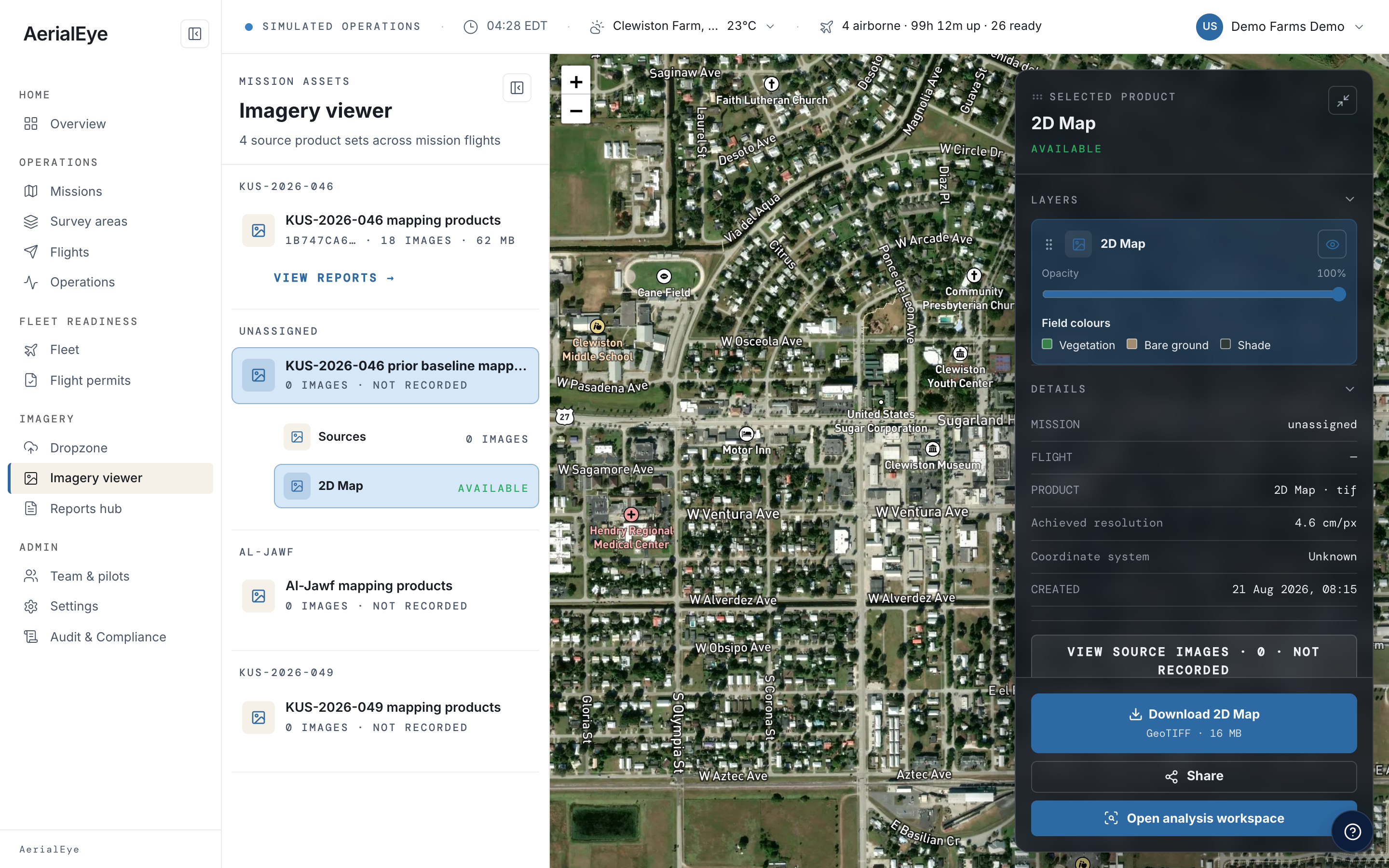
Task: Click the airborne drones status icon
Action: 827,27
